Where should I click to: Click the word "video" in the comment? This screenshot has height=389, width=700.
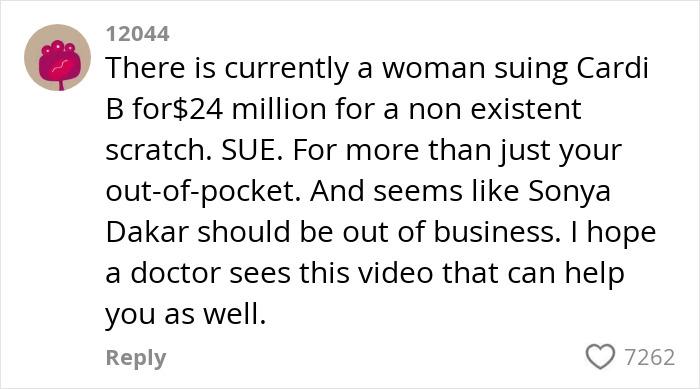click(396, 273)
